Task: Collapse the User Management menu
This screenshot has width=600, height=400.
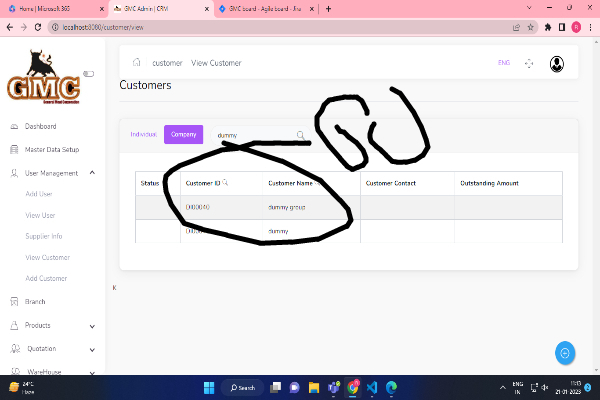Action: (92, 173)
